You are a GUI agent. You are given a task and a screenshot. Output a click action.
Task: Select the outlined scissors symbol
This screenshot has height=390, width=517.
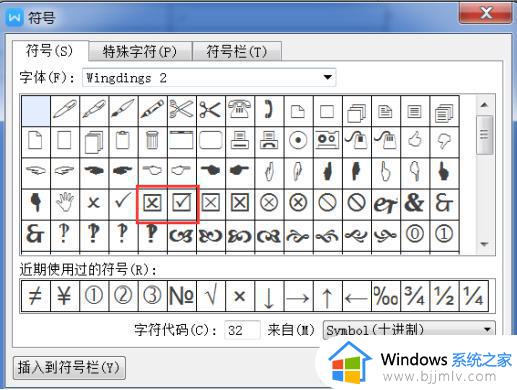click(182, 110)
